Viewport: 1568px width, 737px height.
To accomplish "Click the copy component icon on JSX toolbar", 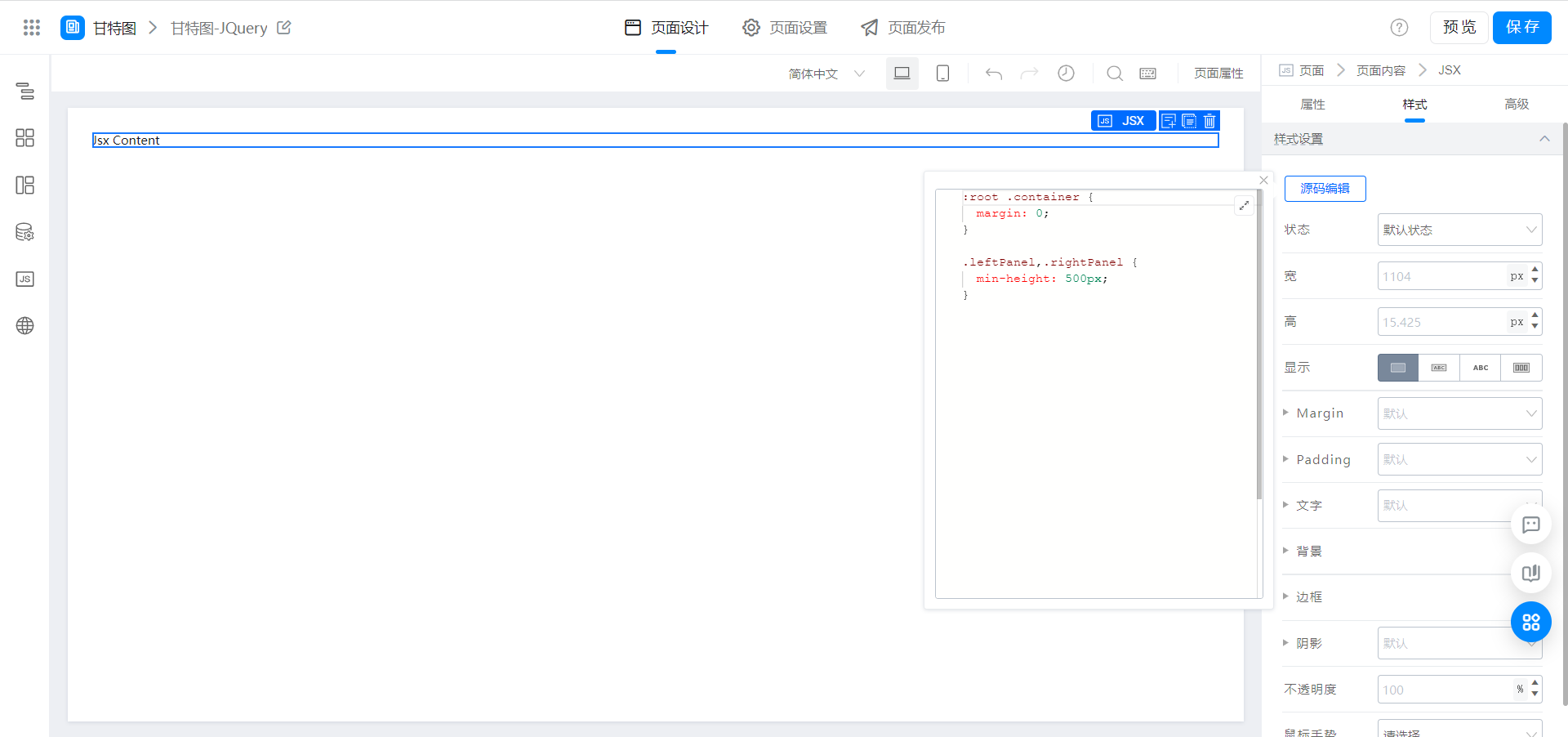I will point(1189,121).
